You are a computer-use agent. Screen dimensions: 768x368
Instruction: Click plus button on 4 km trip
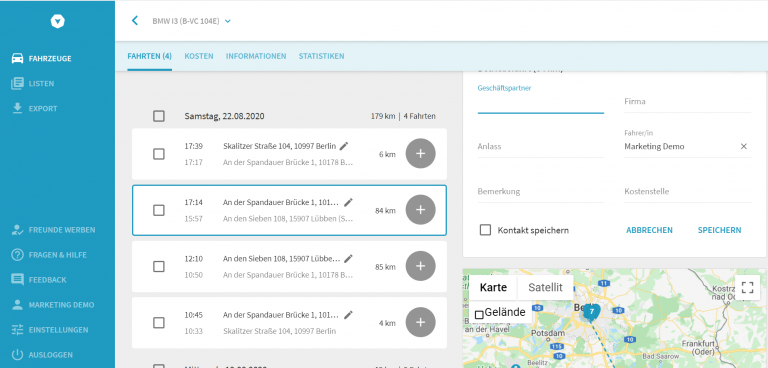[420, 322]
